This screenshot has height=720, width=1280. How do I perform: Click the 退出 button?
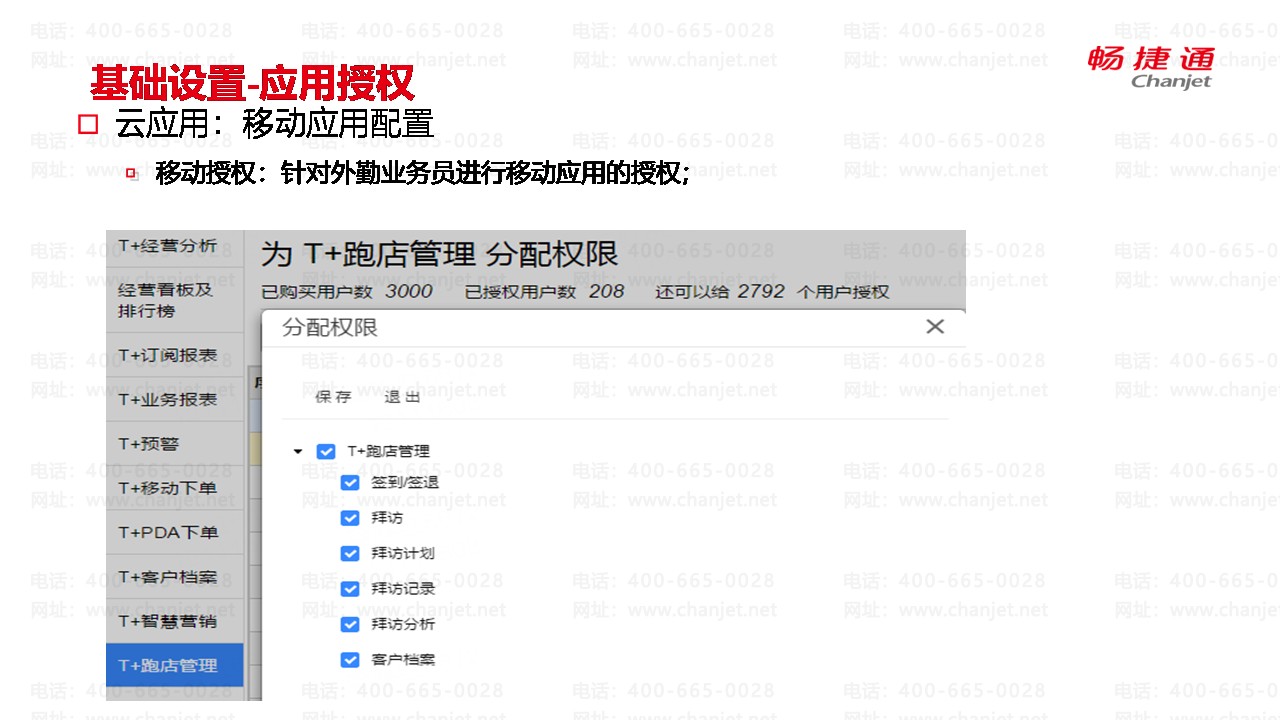coord(402,397)
